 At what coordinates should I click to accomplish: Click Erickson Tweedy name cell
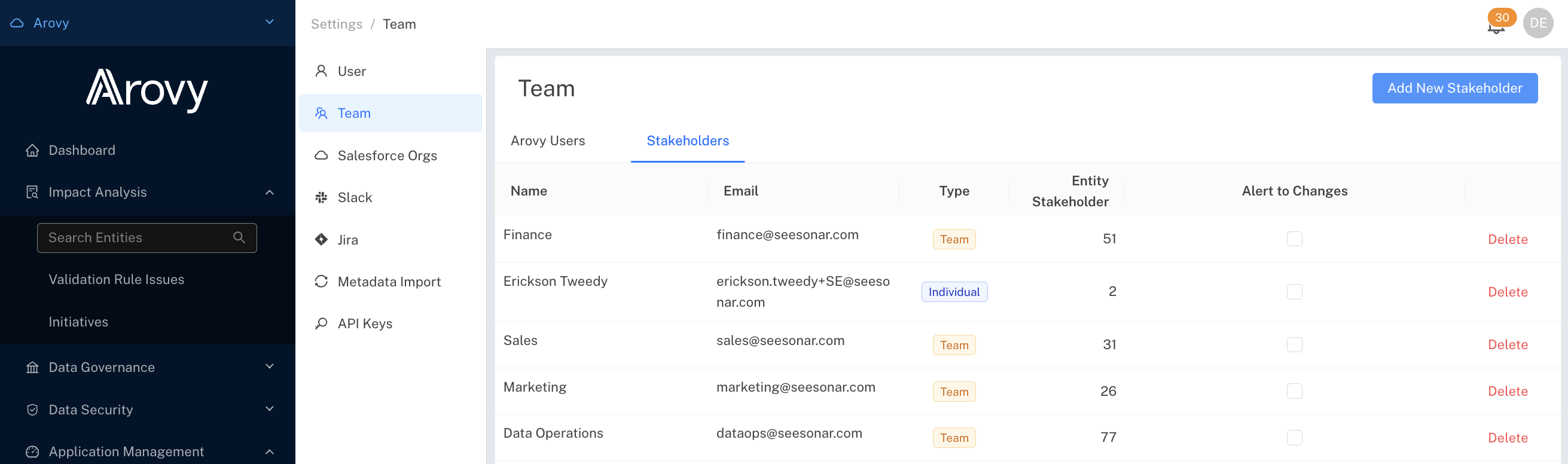coord(555,281)
